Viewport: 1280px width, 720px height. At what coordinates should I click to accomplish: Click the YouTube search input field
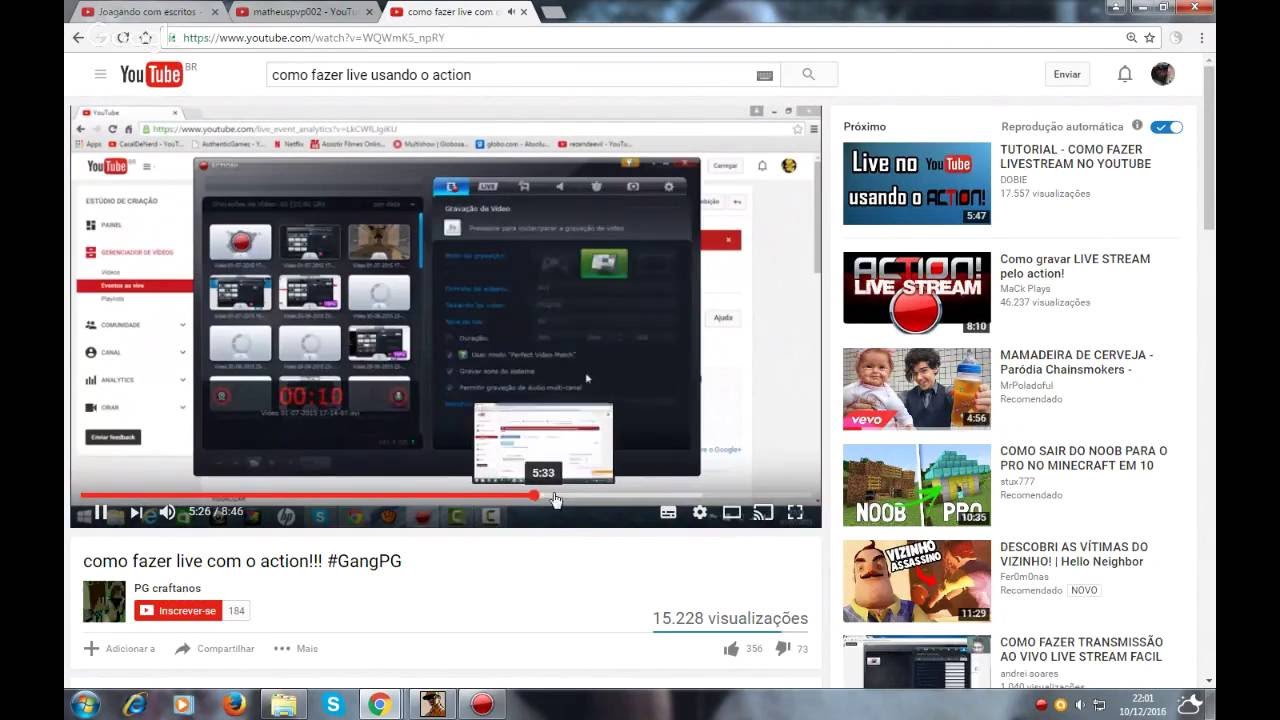click(x=510, y=75)
